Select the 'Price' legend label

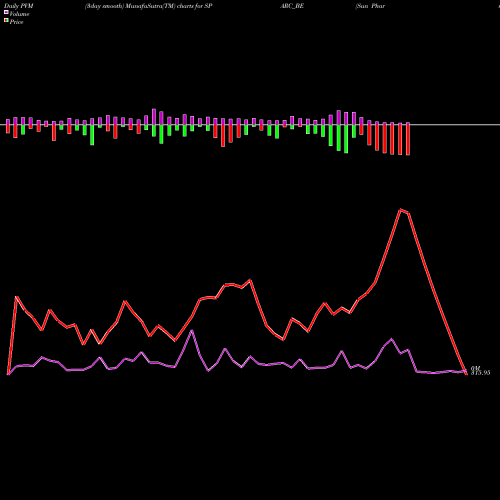pos(16,22)
